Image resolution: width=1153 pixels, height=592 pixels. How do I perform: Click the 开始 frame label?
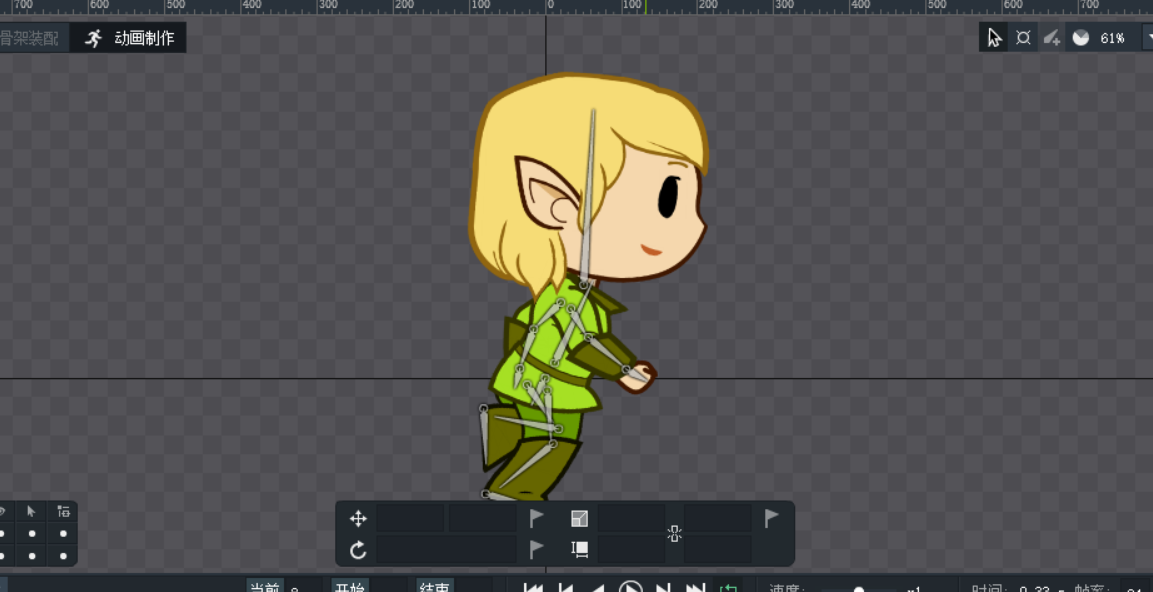(350, 587)
